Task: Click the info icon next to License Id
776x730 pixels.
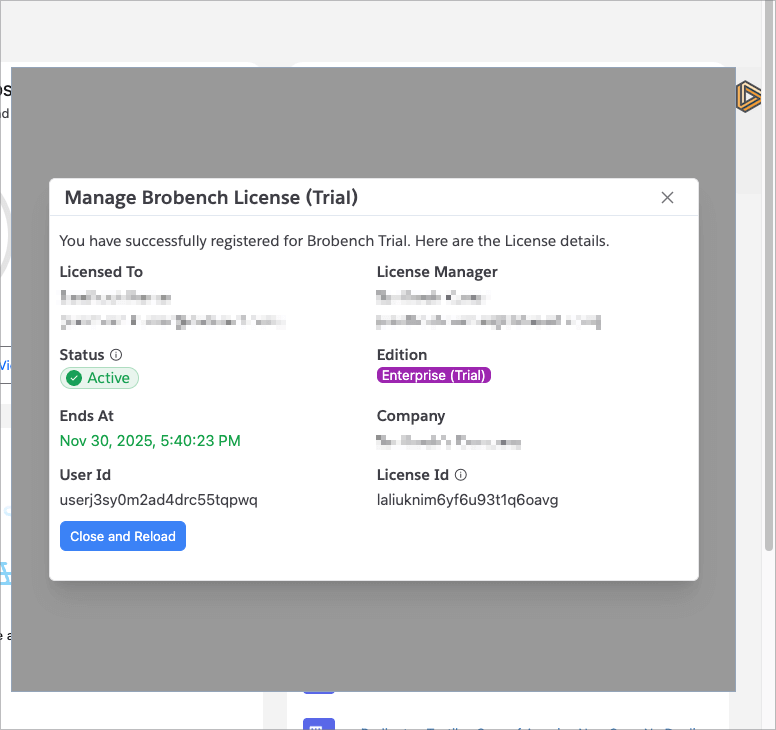Action: (x=461, y=476)
